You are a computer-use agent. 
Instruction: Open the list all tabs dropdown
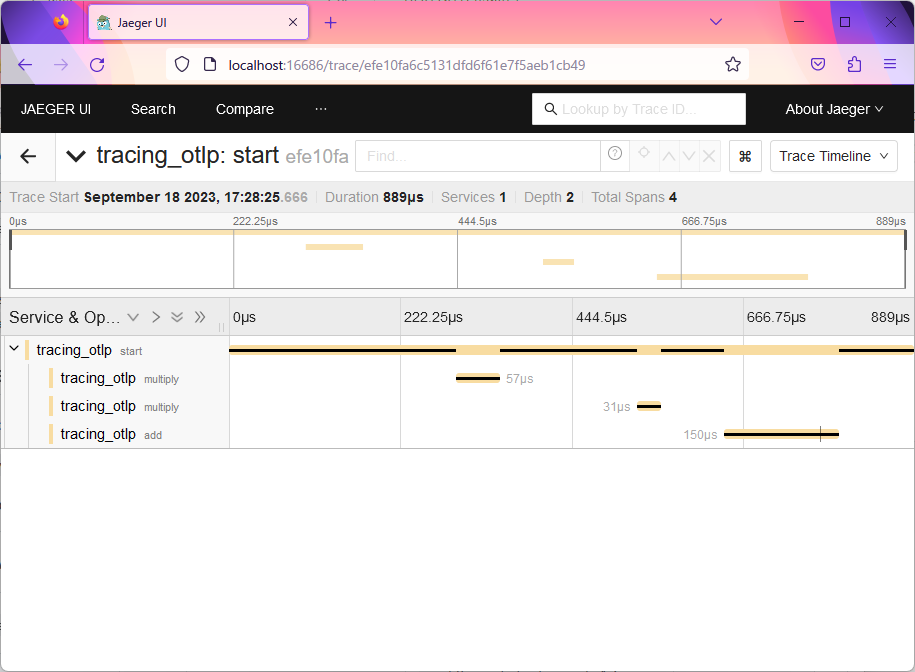(x=715, y=22)
